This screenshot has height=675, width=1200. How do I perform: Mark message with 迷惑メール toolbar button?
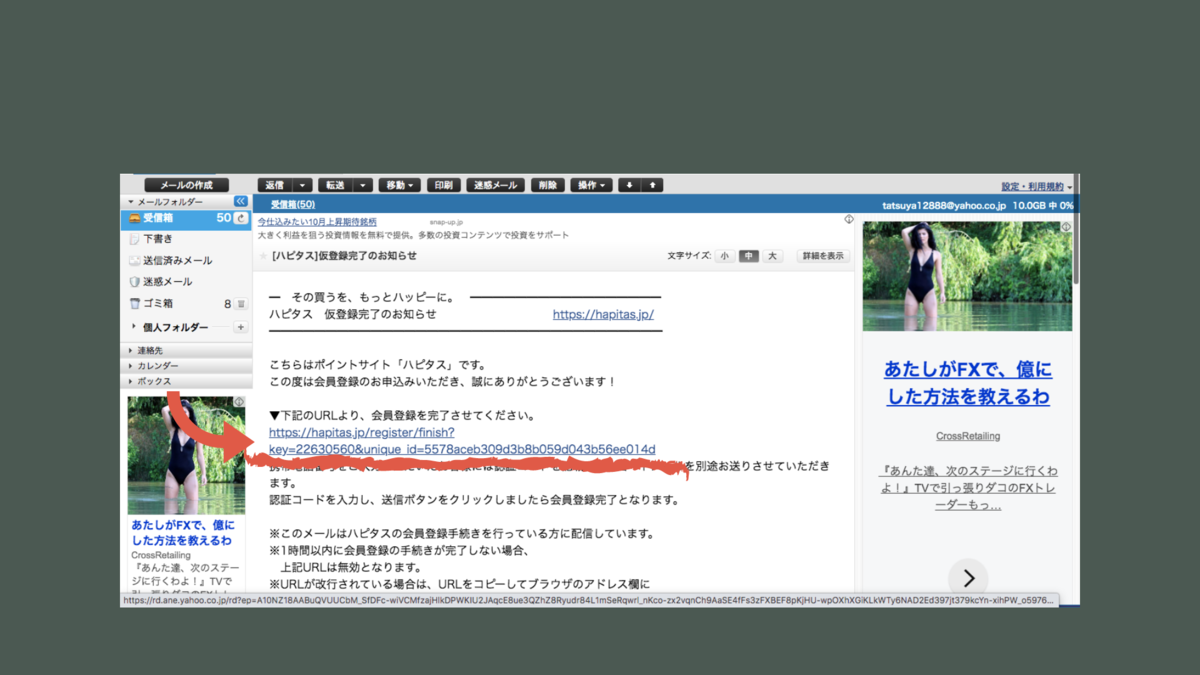pos(495,185)
